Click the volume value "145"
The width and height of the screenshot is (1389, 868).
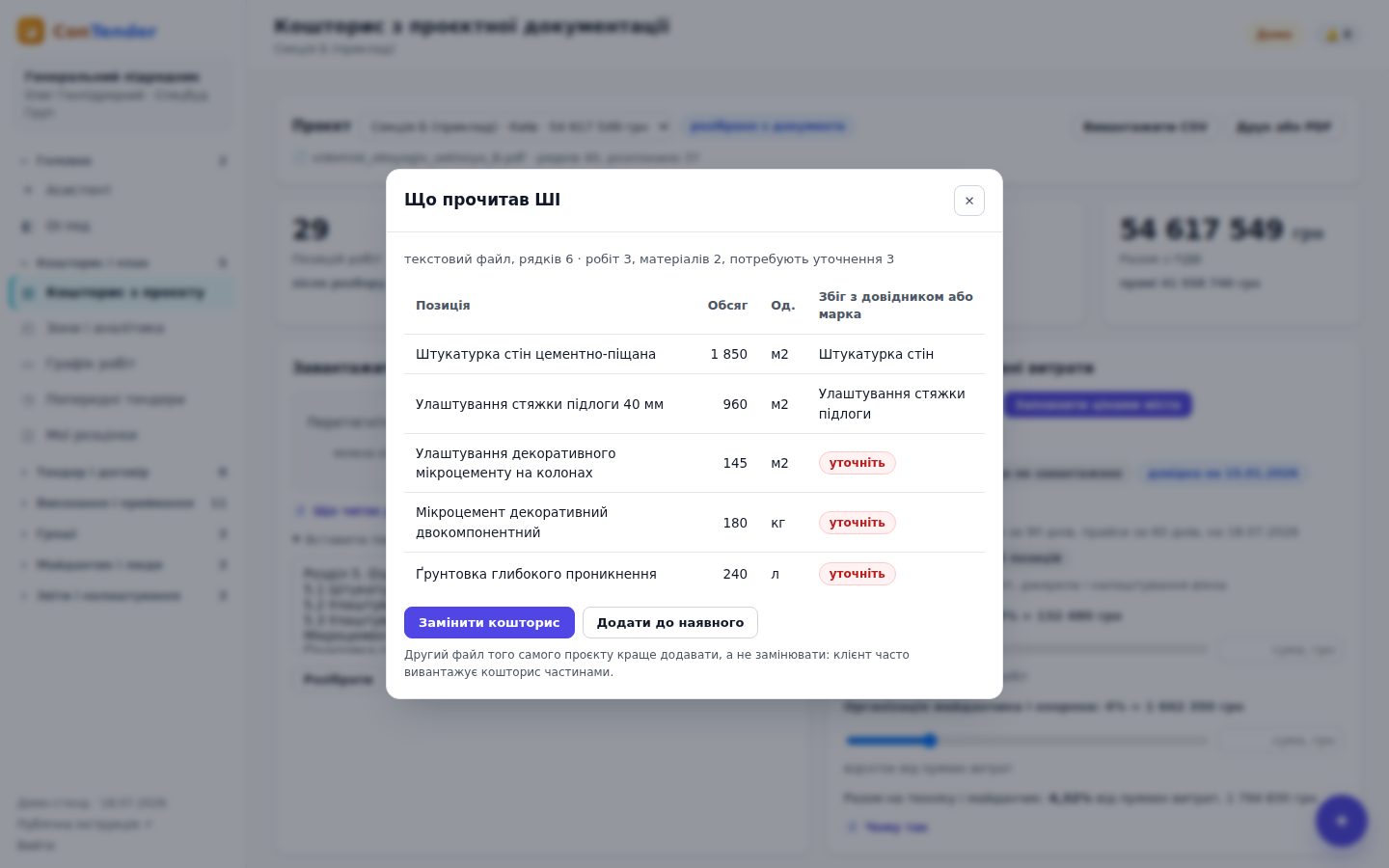735,463
